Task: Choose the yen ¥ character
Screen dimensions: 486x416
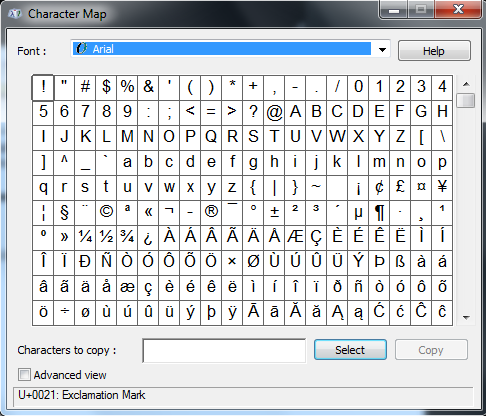Action: pos(442,187)
